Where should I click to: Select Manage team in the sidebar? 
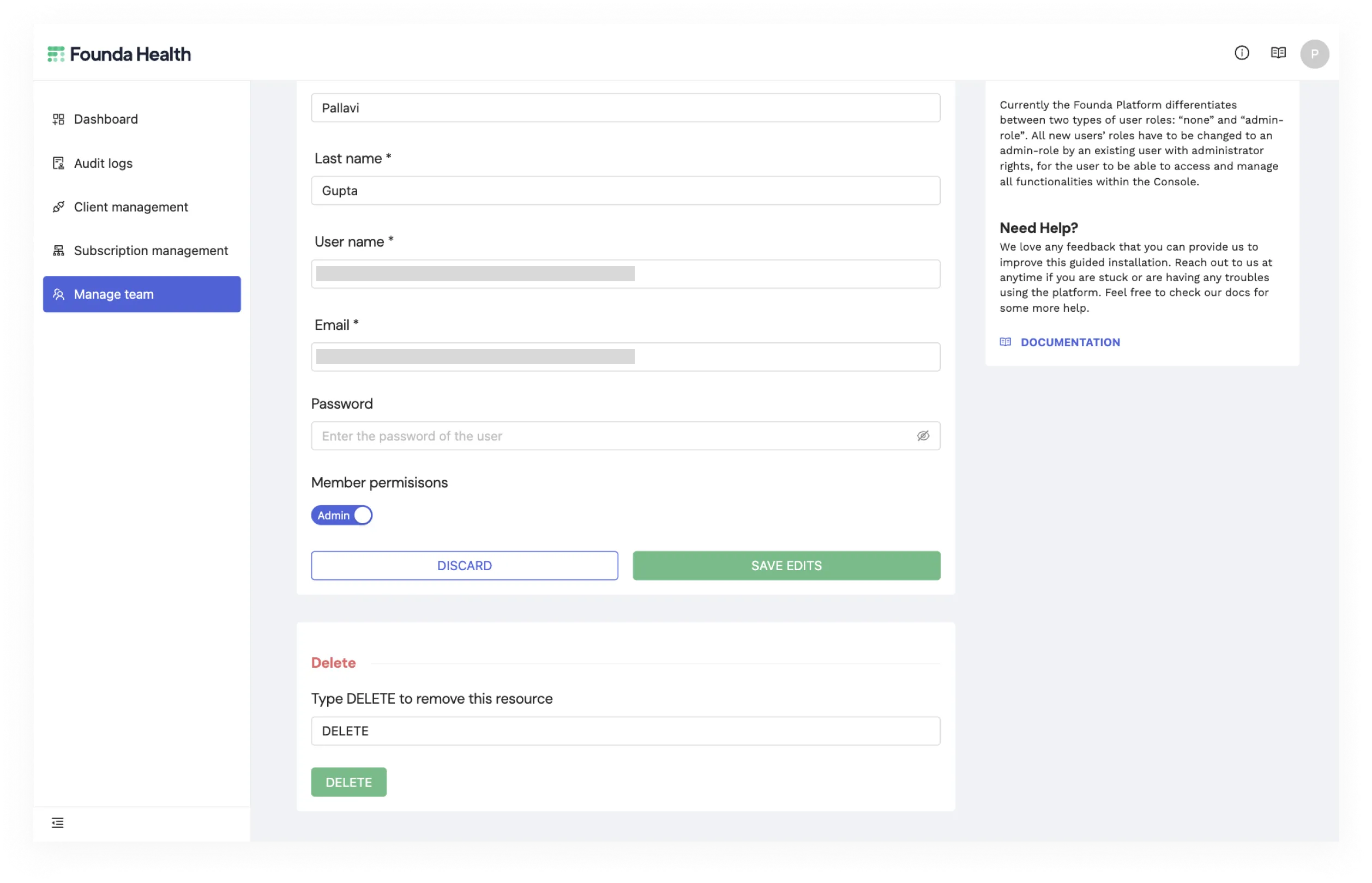[x=142, y=294]
